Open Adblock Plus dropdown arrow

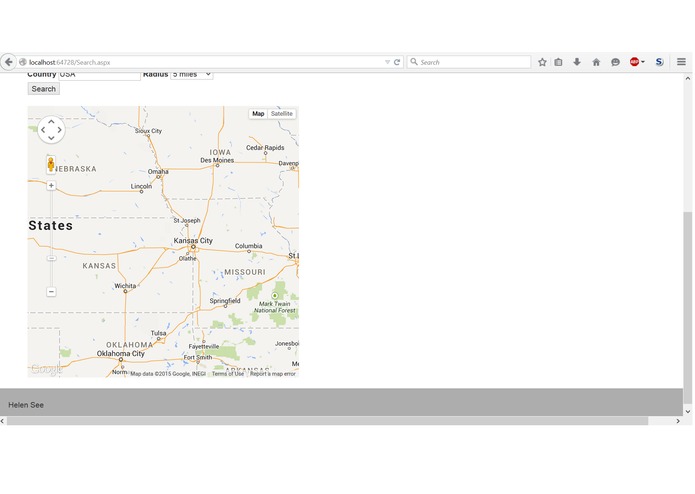(x=643, y=62)
